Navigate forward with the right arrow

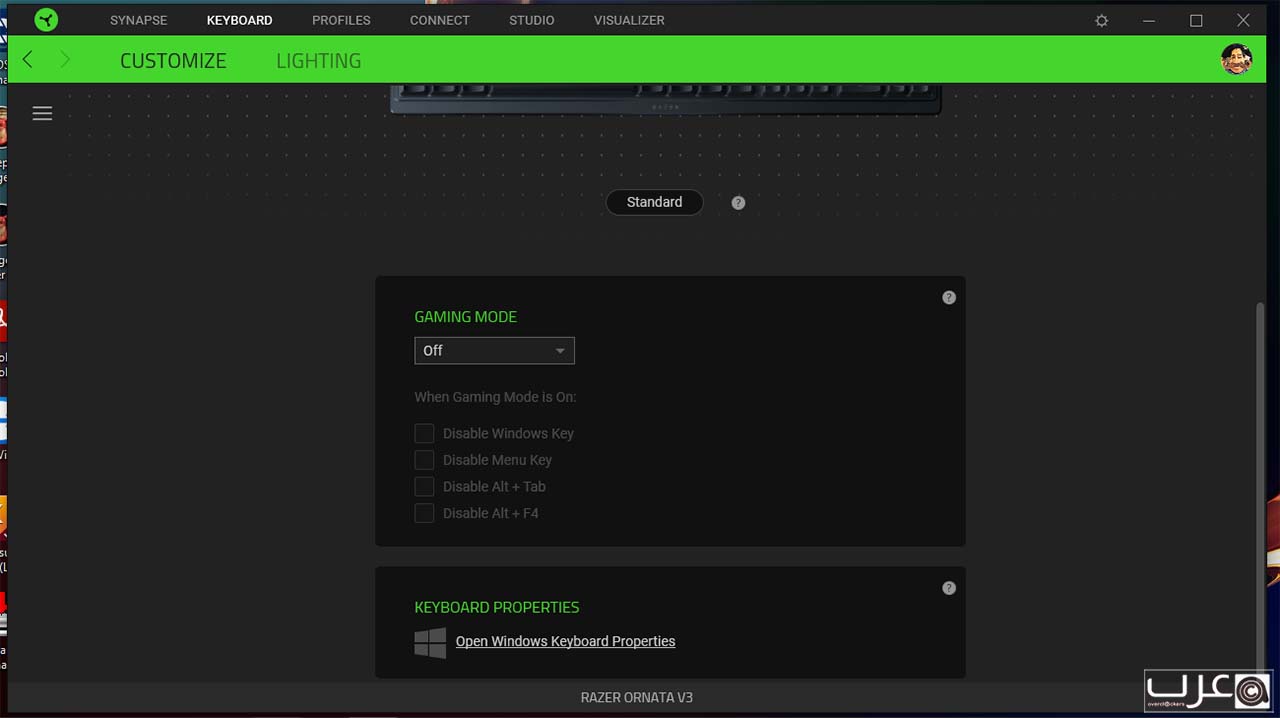click(x=66, y=60)
